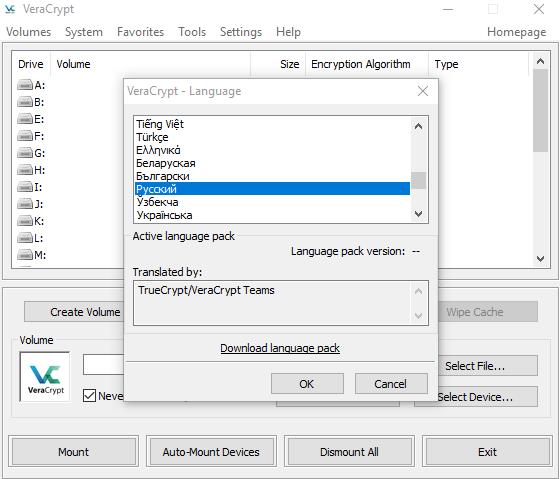Select drive F: icon in drive list
Viewport: 560px width, 479px height.
point(25,136)
